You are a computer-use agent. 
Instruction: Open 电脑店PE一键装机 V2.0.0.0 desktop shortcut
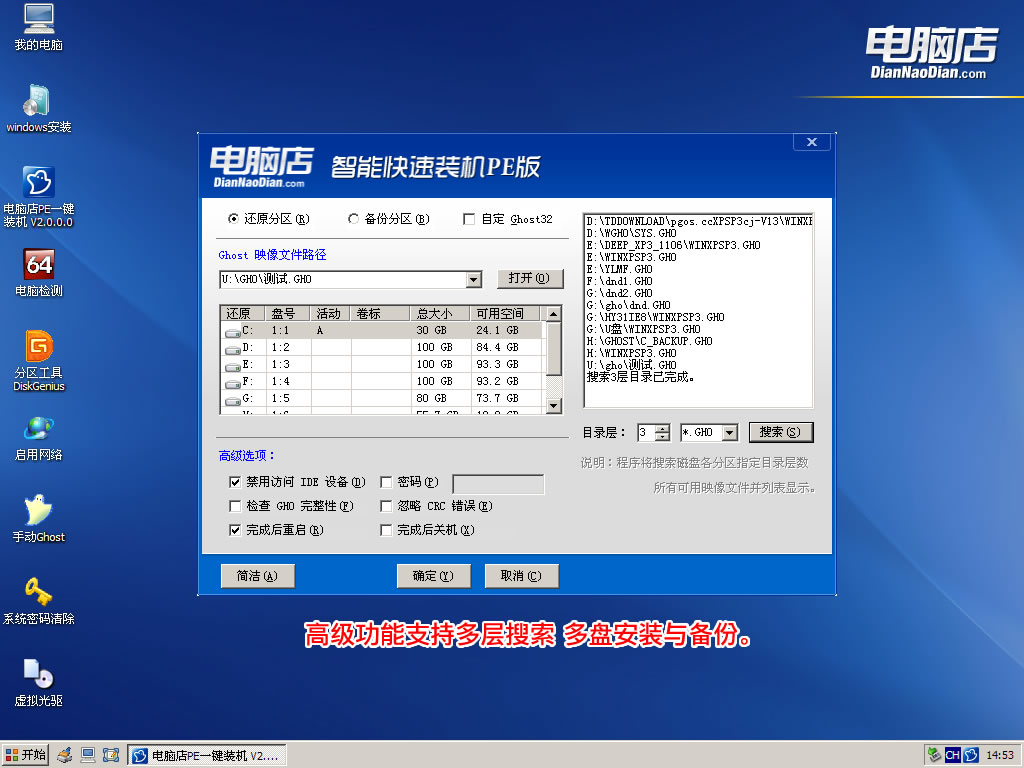click(39, 197)
